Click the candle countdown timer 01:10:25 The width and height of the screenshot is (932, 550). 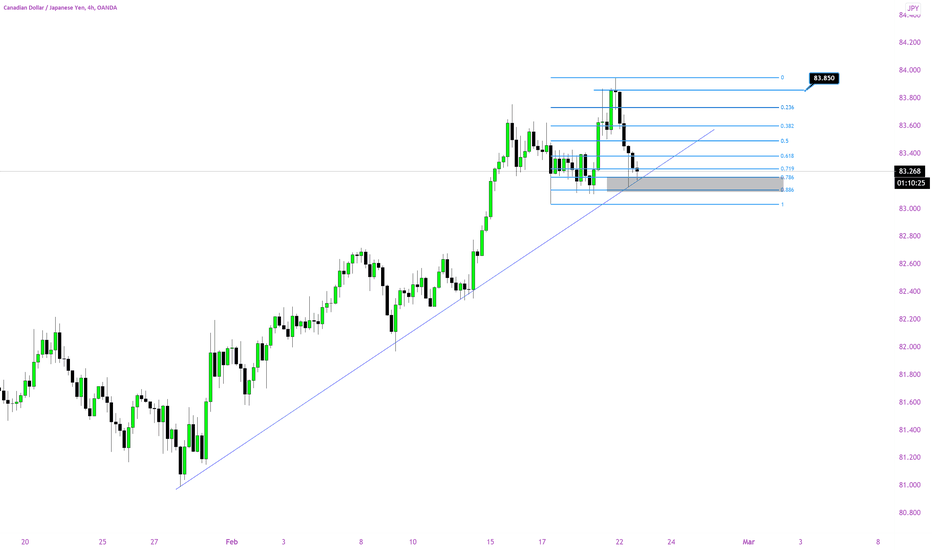click(x=912, y=183)
